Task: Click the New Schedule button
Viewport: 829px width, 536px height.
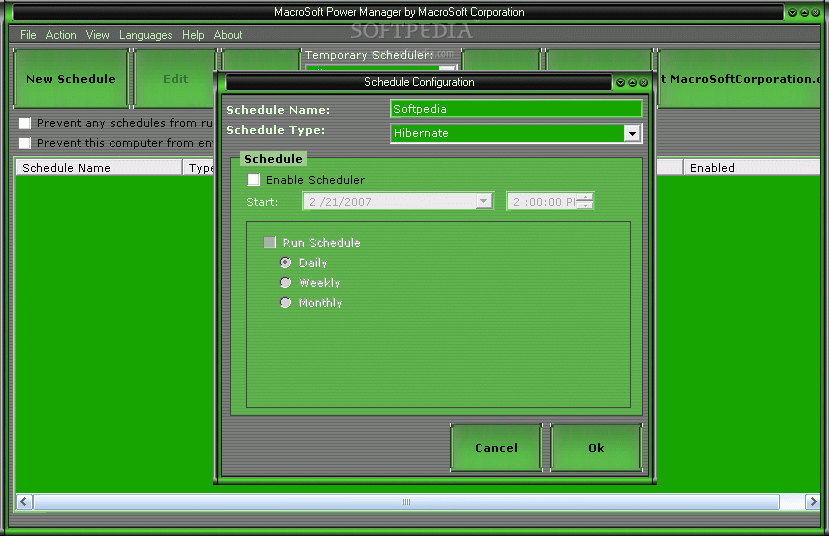Action: [71, 79]
